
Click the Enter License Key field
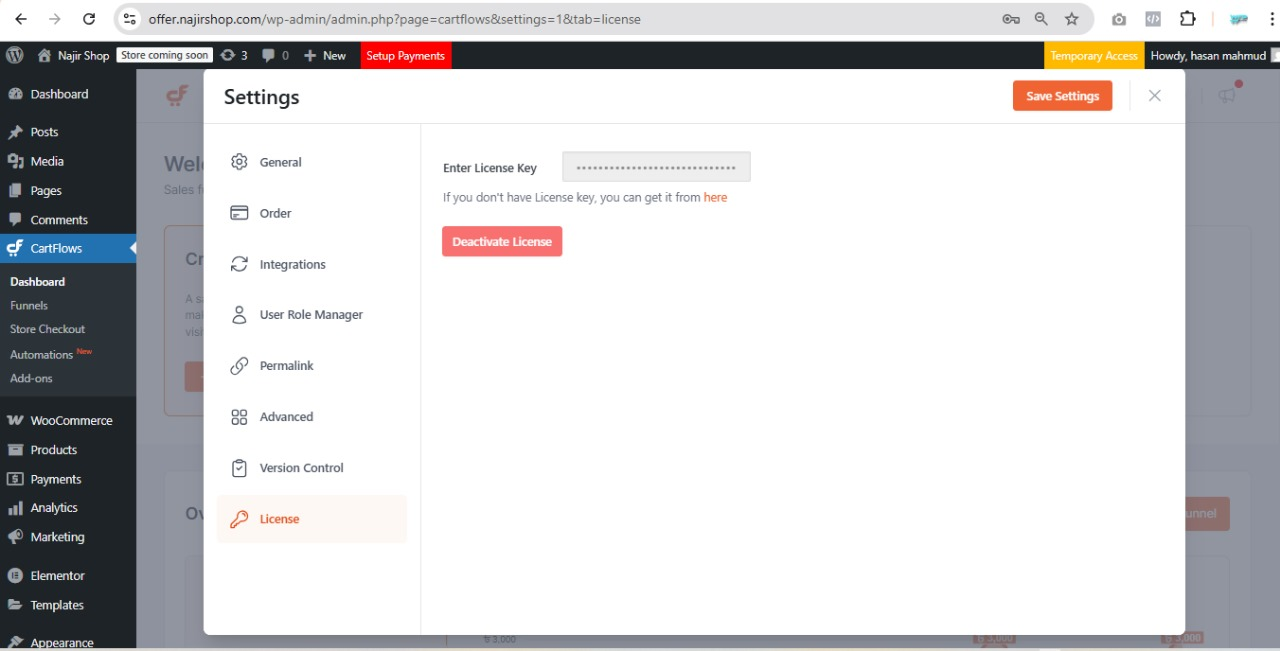coord(656,167)
